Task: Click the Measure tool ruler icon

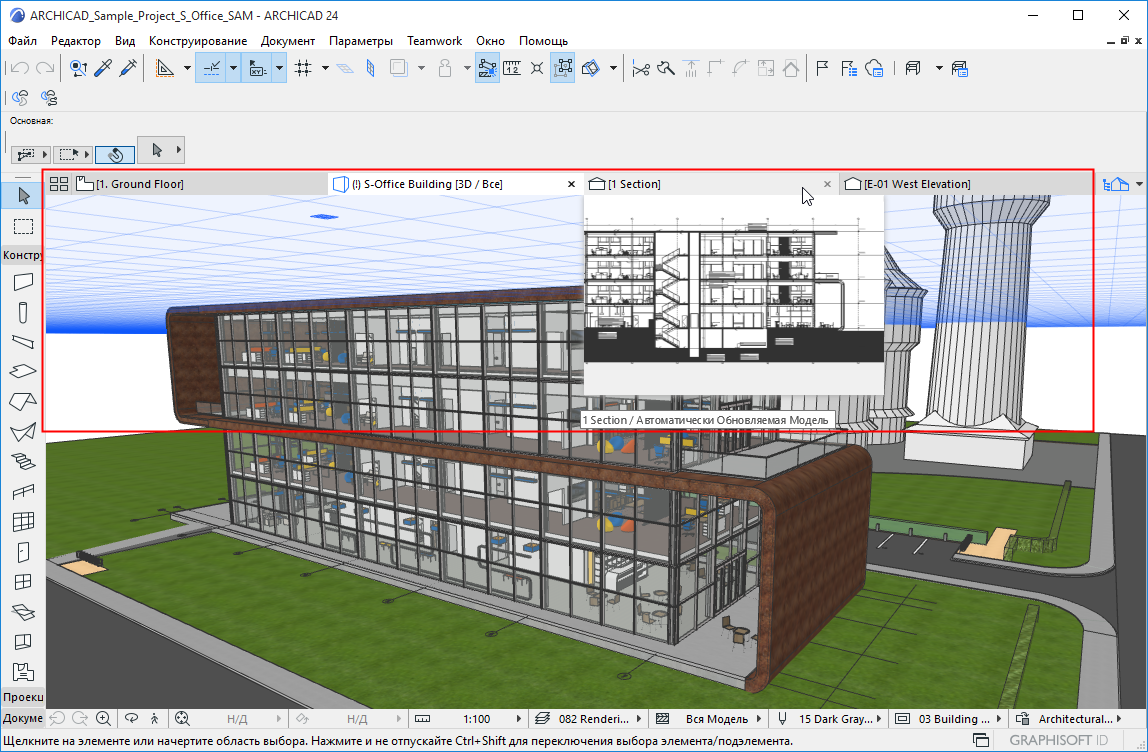Action: (x=512, y=69)
